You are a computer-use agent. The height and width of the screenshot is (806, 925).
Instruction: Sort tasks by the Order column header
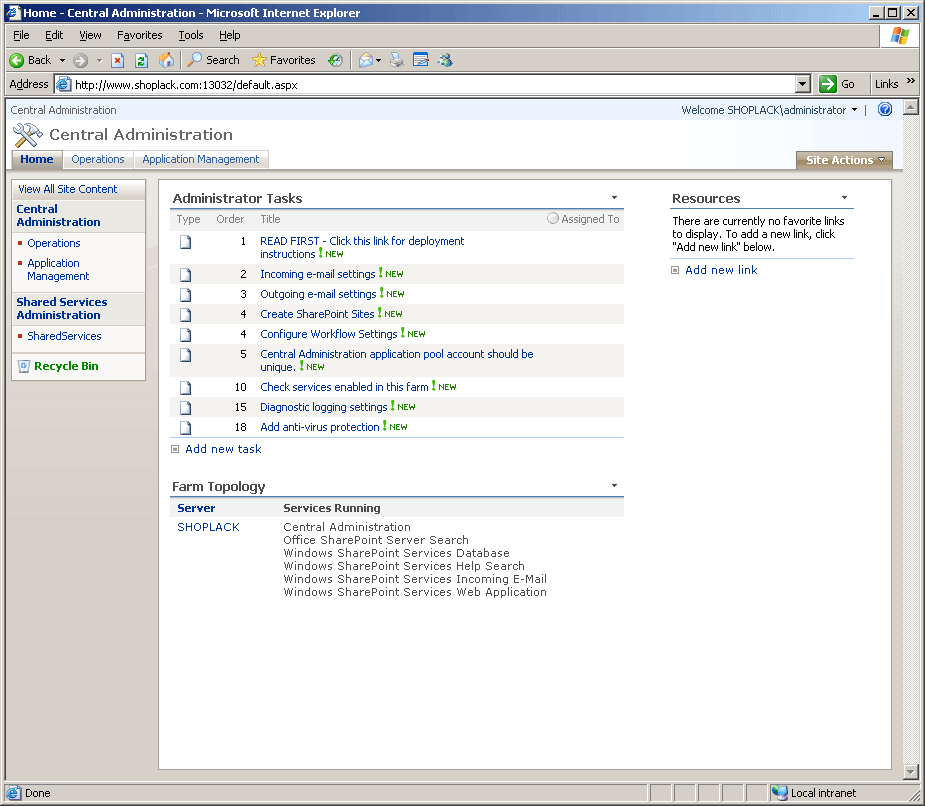click(230, 219)
